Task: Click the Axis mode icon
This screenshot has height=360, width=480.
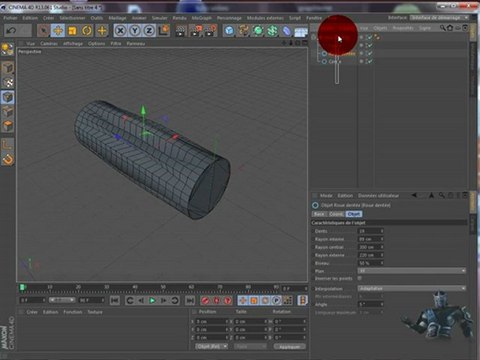Action: click(x=8, y=145)
